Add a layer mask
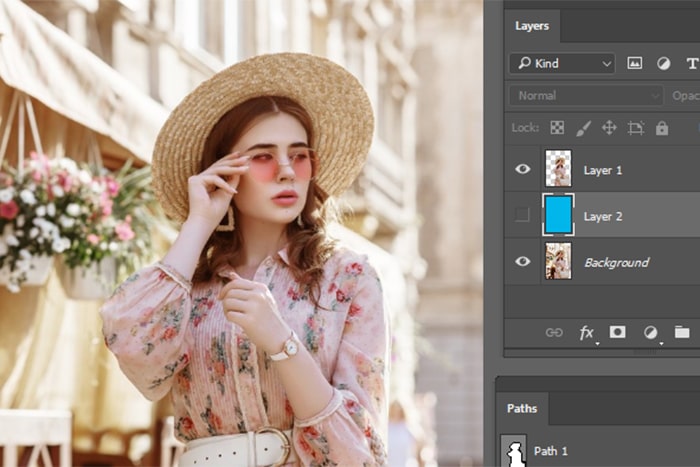 pos(618,332)
